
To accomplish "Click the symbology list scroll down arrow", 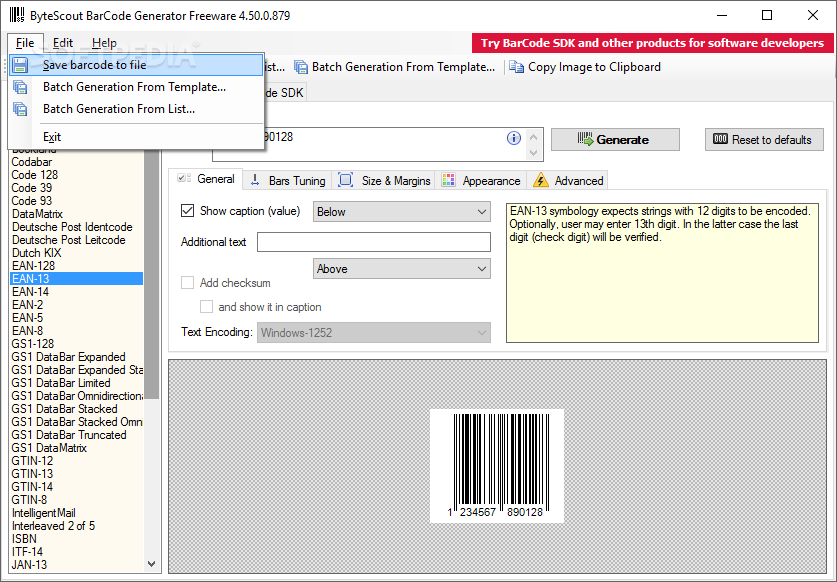I will coord(152,564).
